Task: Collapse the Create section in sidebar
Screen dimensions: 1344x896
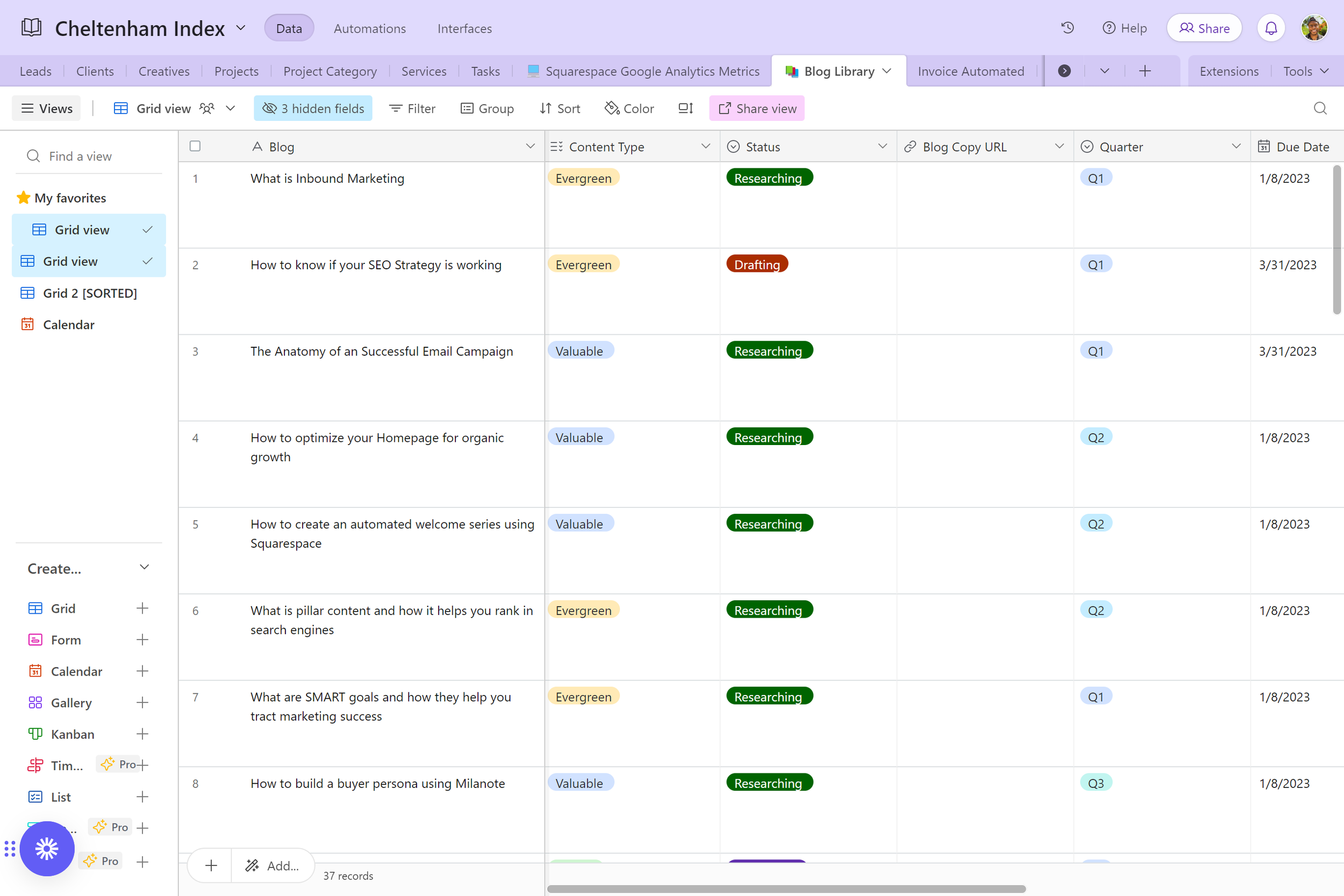Action: point(145,568)
